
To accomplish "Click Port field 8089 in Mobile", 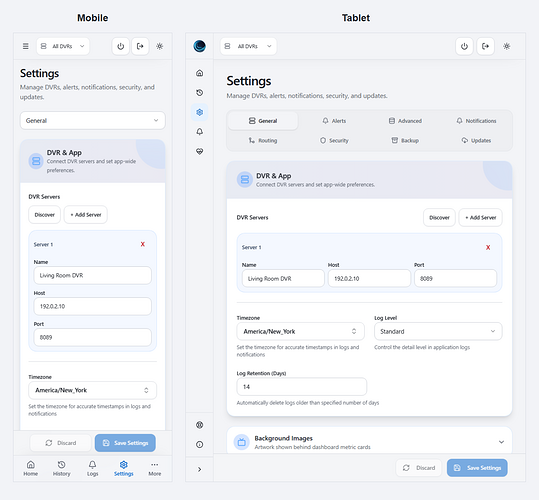I will 92,337.
